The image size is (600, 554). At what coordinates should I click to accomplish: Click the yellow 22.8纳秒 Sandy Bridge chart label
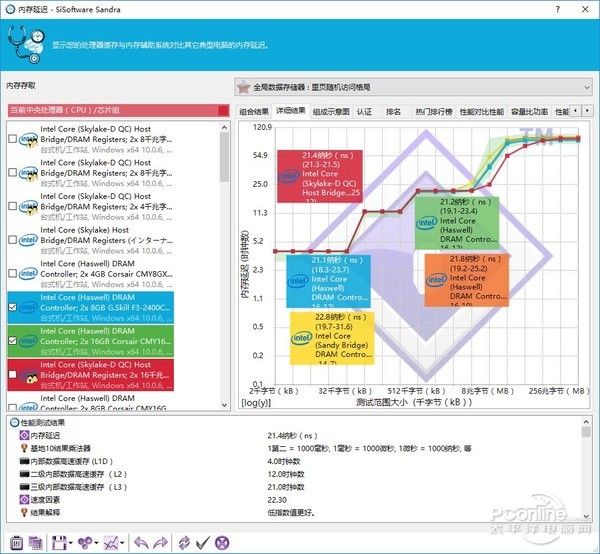click(332, 338)
